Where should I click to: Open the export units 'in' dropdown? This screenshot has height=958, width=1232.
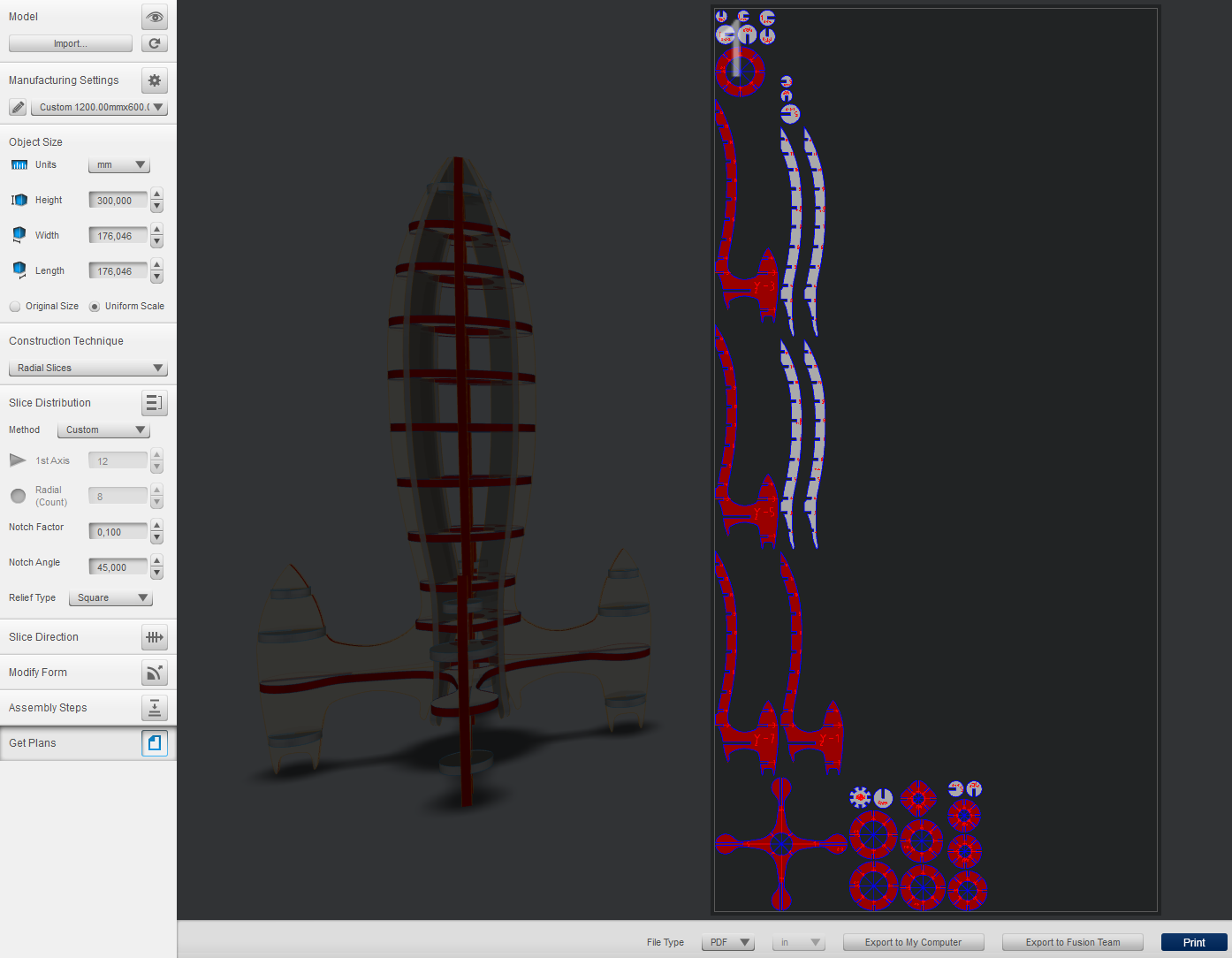[x=799, y=942]
